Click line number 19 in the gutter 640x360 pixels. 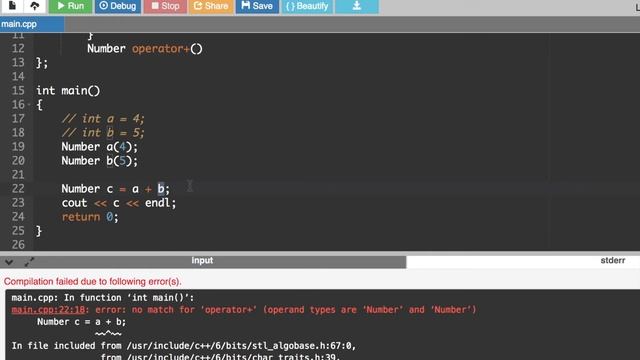click(18, 147)
